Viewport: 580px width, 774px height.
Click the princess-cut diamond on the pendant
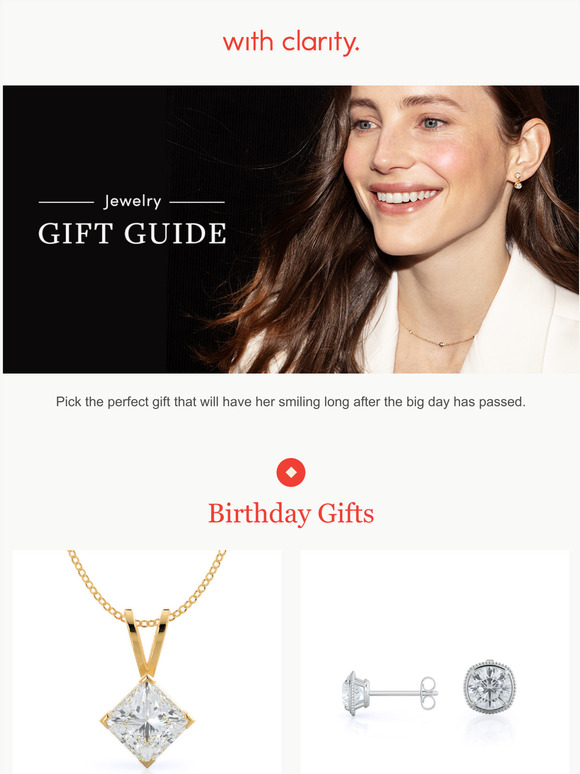[x=147, y=719]
